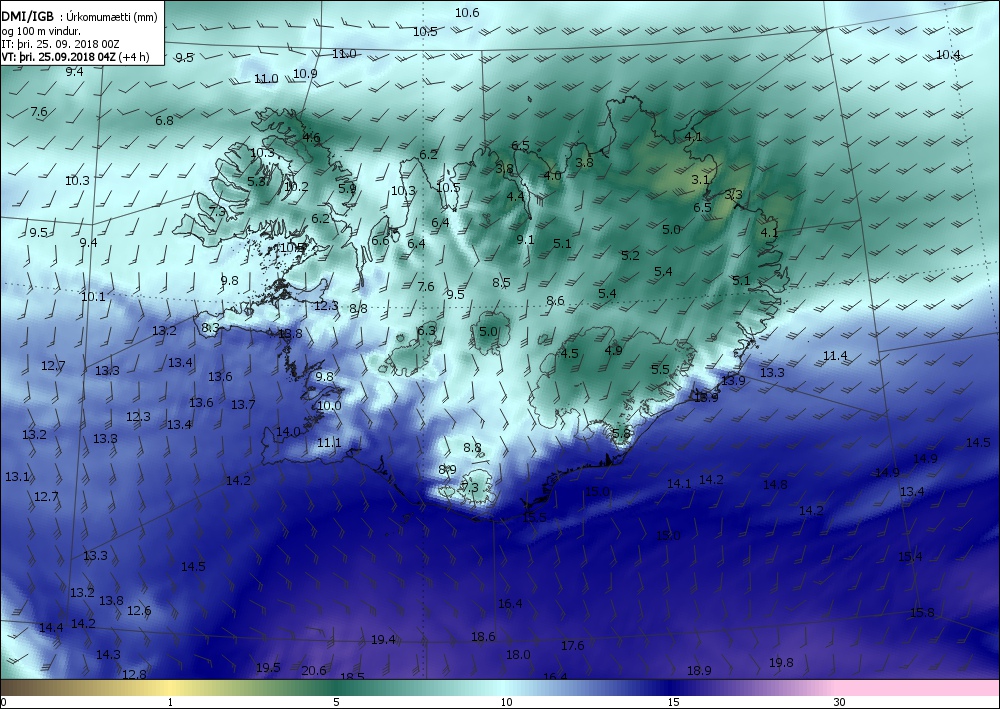Select the 8.3 value on Snæfellsnes peninsula
Viewport: 1000px width, 709px height.
[210, 327]
